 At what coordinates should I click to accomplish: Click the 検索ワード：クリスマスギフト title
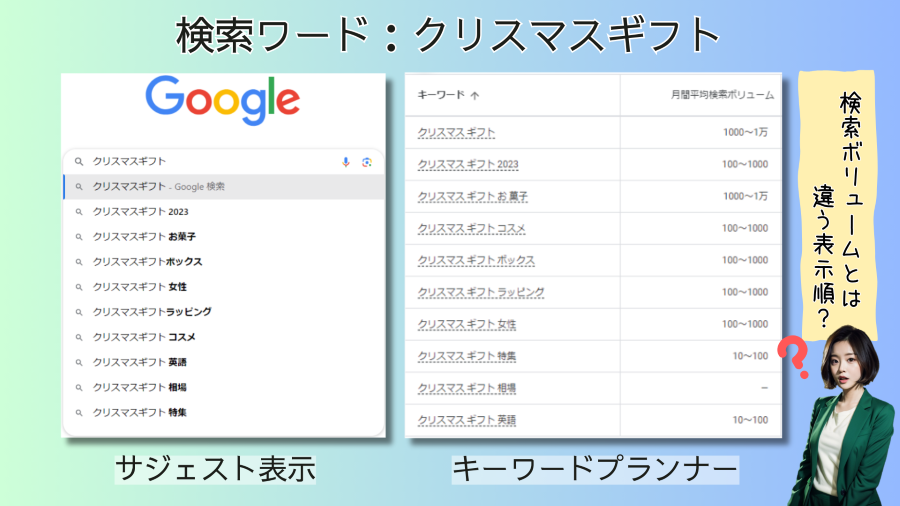(x=448, y=36)
